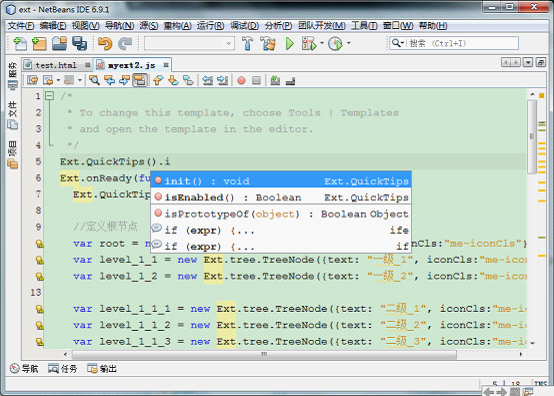Toggle Highlight Search in editor toolbar
The width and height of the screenshot is (554, 396).
(140, 81)
